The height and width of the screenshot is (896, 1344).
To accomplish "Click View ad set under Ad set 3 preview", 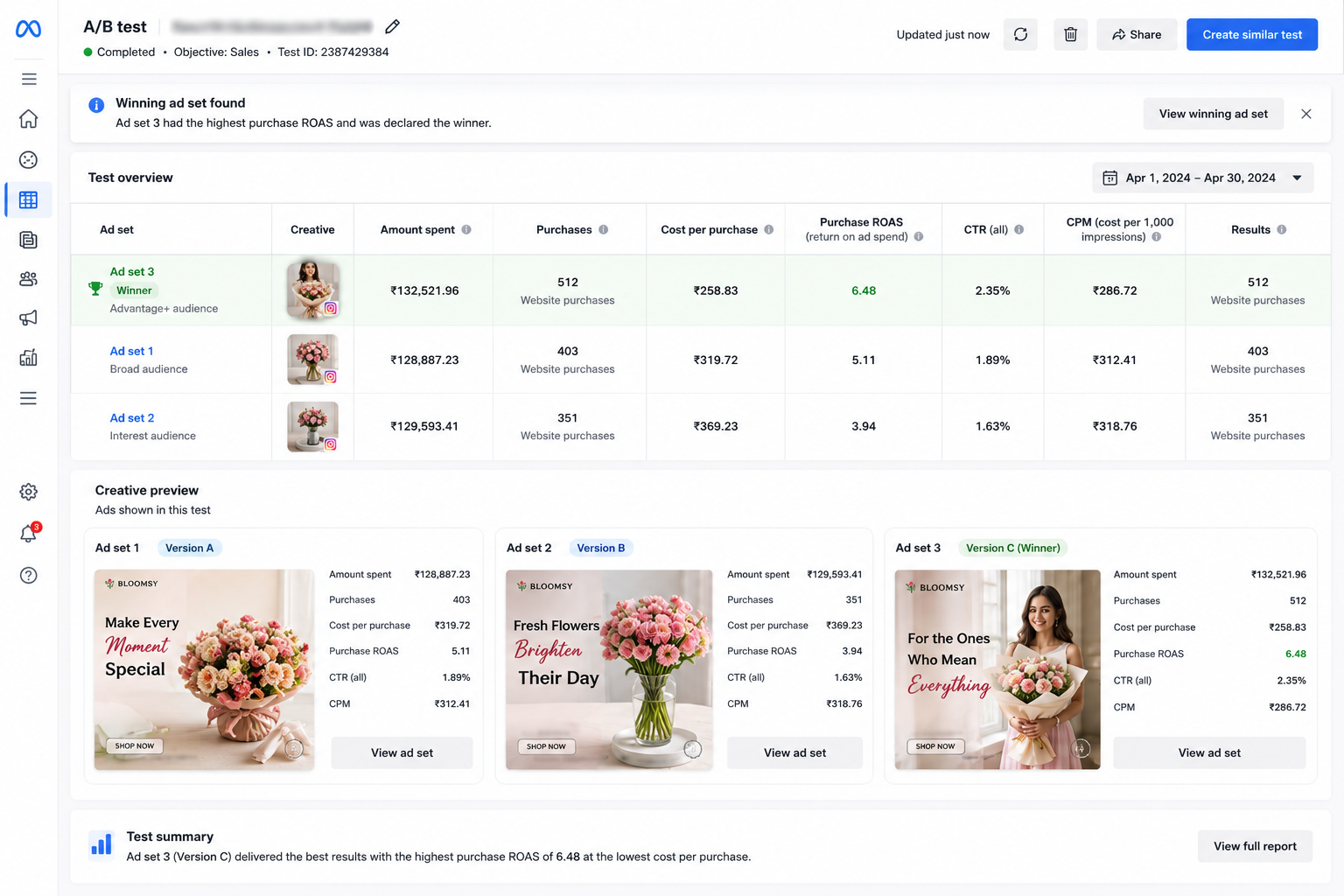I will point(1209,752).
